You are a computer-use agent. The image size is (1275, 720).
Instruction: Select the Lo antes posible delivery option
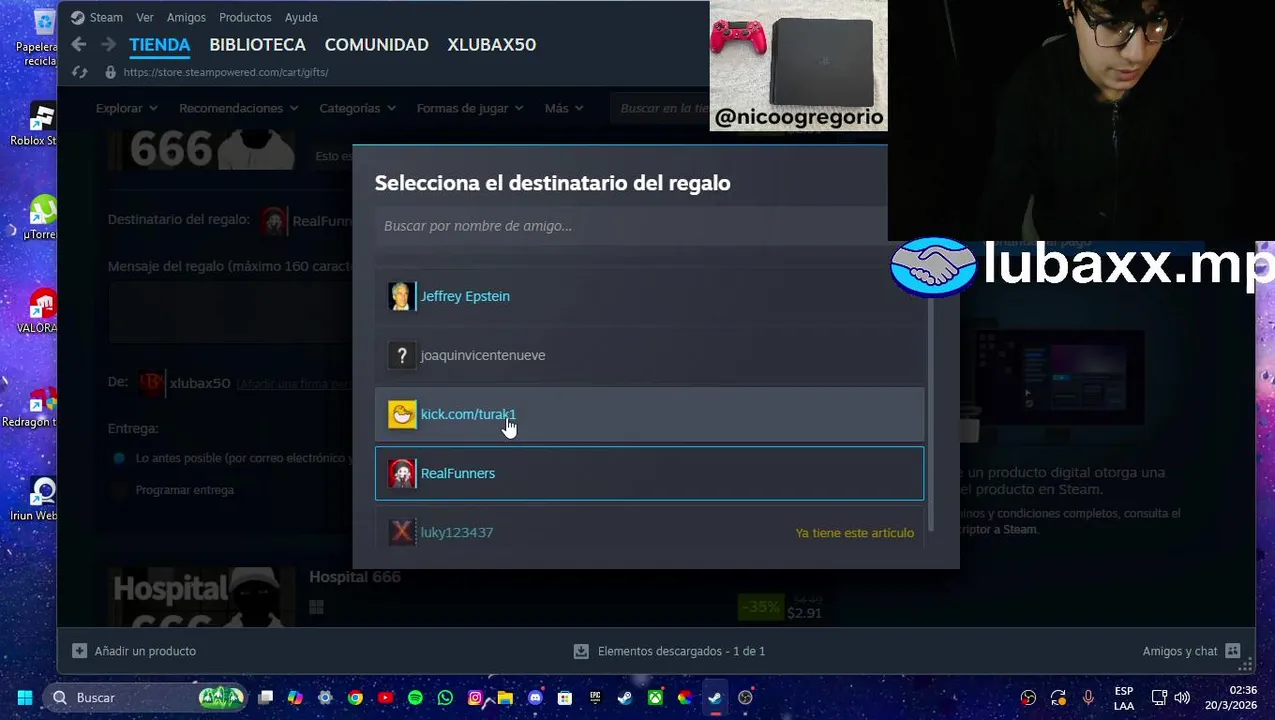[119, 458]
